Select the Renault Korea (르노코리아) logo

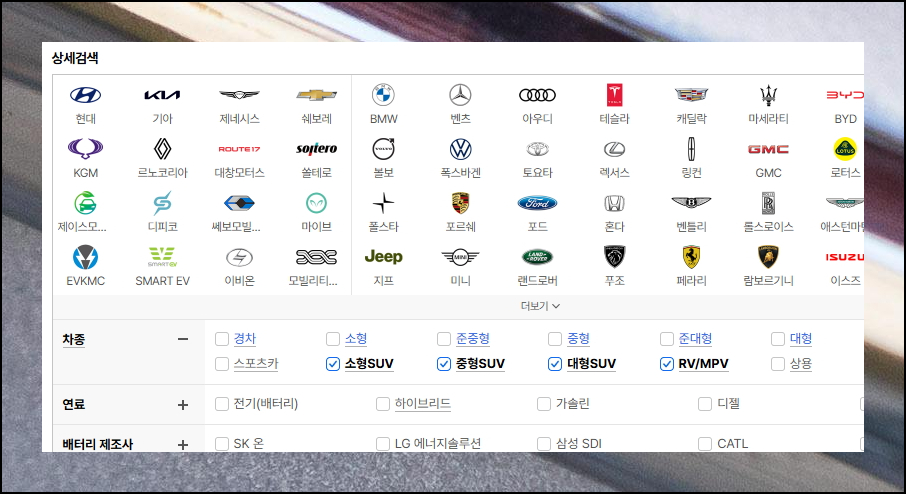pos(162,149)
